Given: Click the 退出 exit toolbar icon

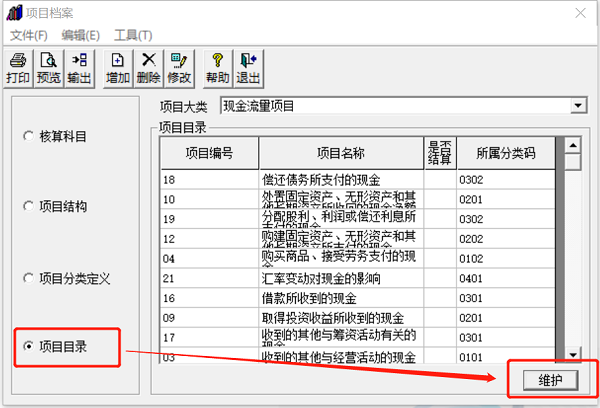Looking at the screenshot, I should (248, 69).
